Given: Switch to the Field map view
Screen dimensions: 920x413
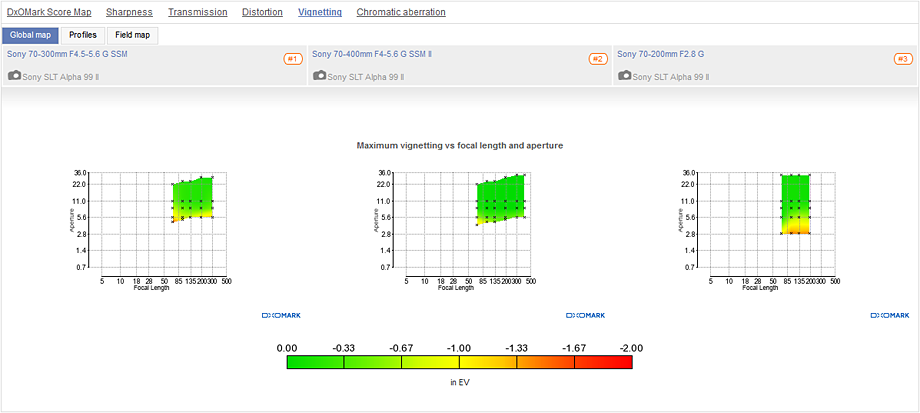Looking at the screenshot, I should 133,35.
